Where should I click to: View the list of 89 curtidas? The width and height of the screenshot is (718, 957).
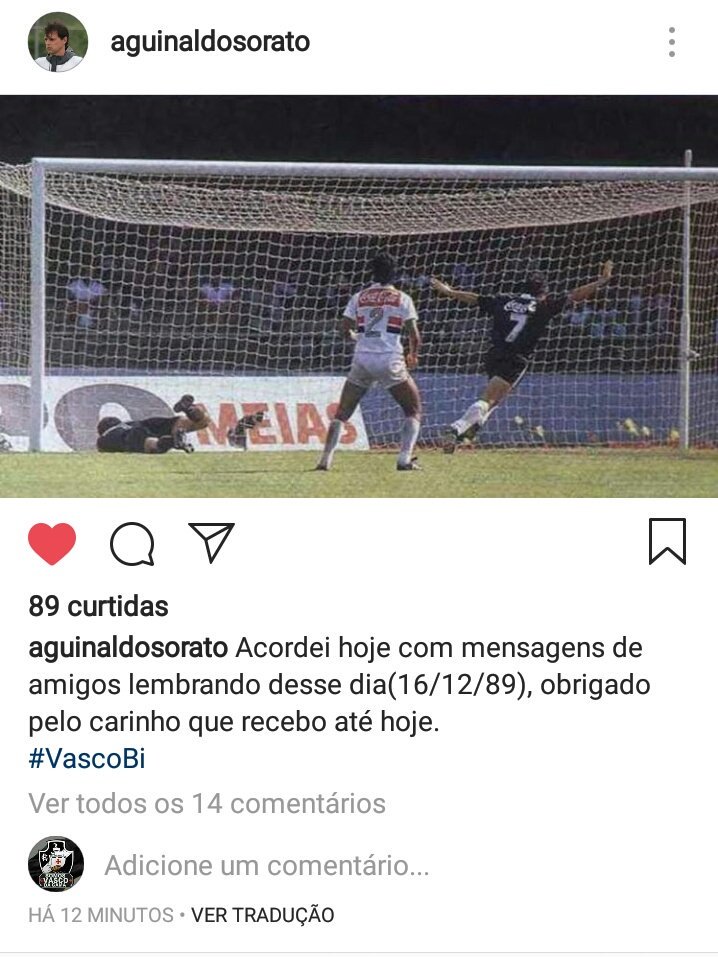tap(98, 606)
